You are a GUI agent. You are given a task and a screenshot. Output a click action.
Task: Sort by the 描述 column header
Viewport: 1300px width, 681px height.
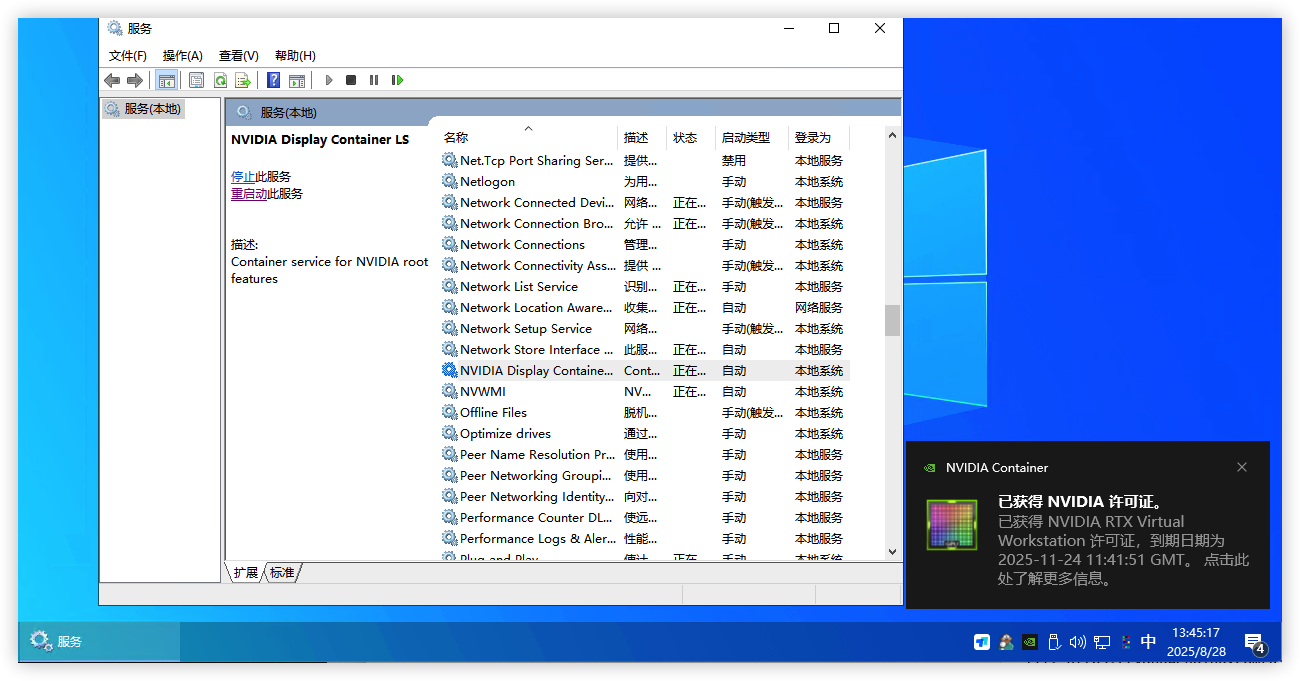(x=642, y=138)
